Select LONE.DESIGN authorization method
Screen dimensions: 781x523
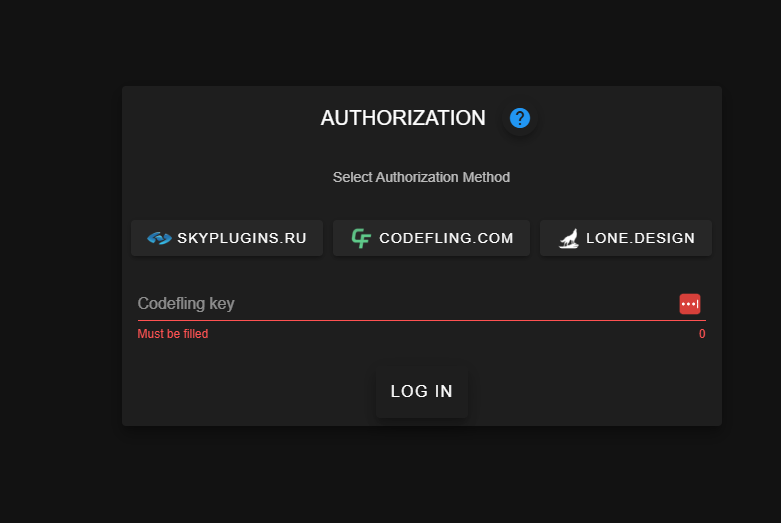point(626,239)
